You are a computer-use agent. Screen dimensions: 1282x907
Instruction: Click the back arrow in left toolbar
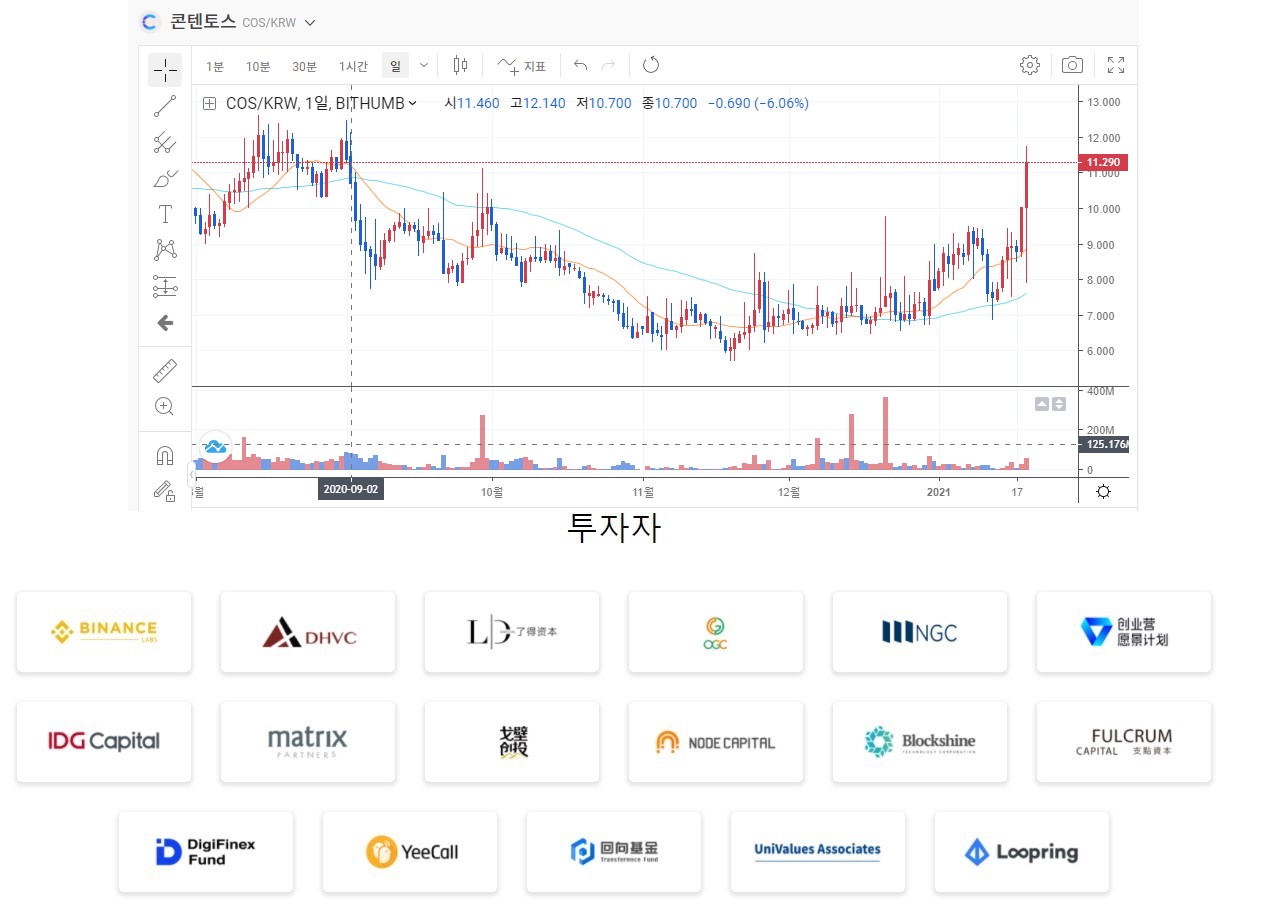[x=165, y=323]
